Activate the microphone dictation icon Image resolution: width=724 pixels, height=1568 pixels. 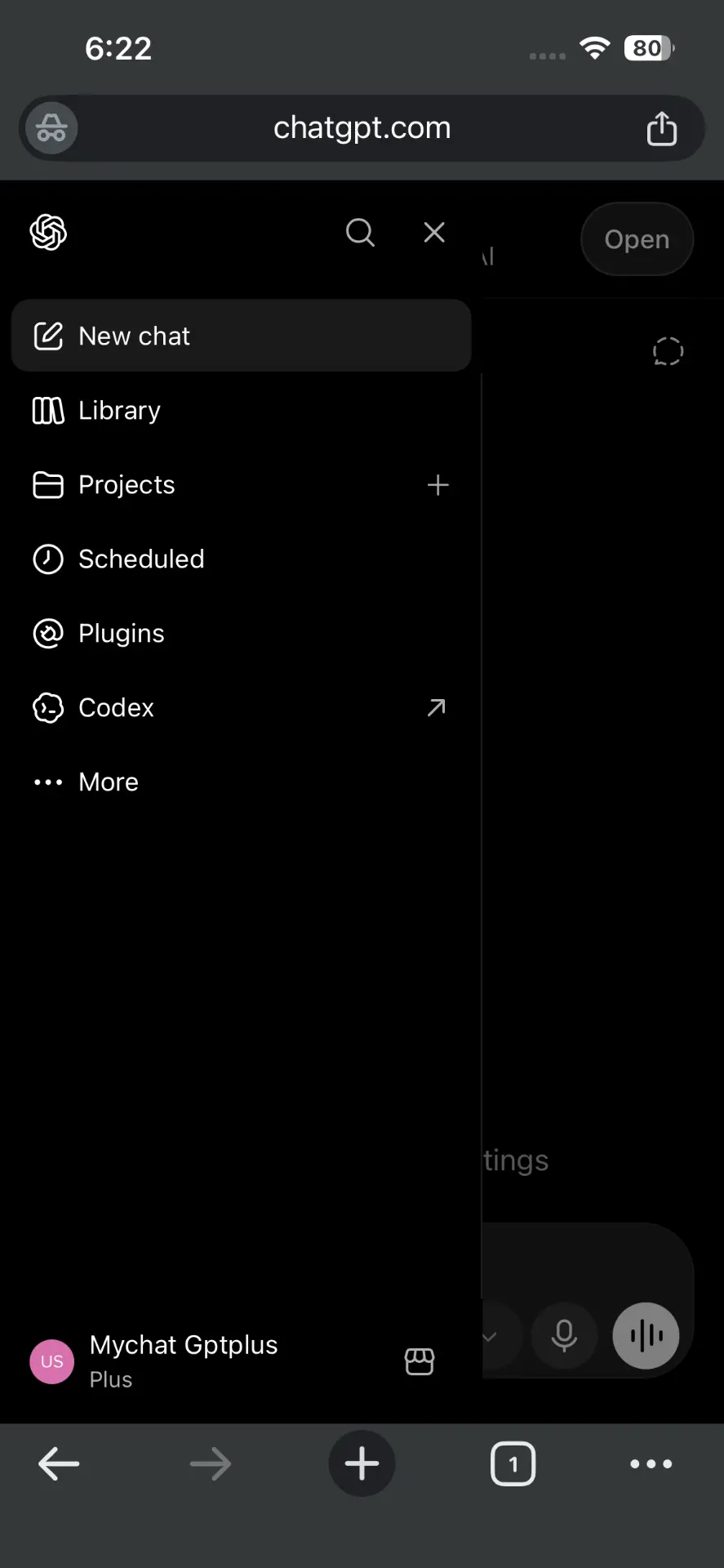564,1336
